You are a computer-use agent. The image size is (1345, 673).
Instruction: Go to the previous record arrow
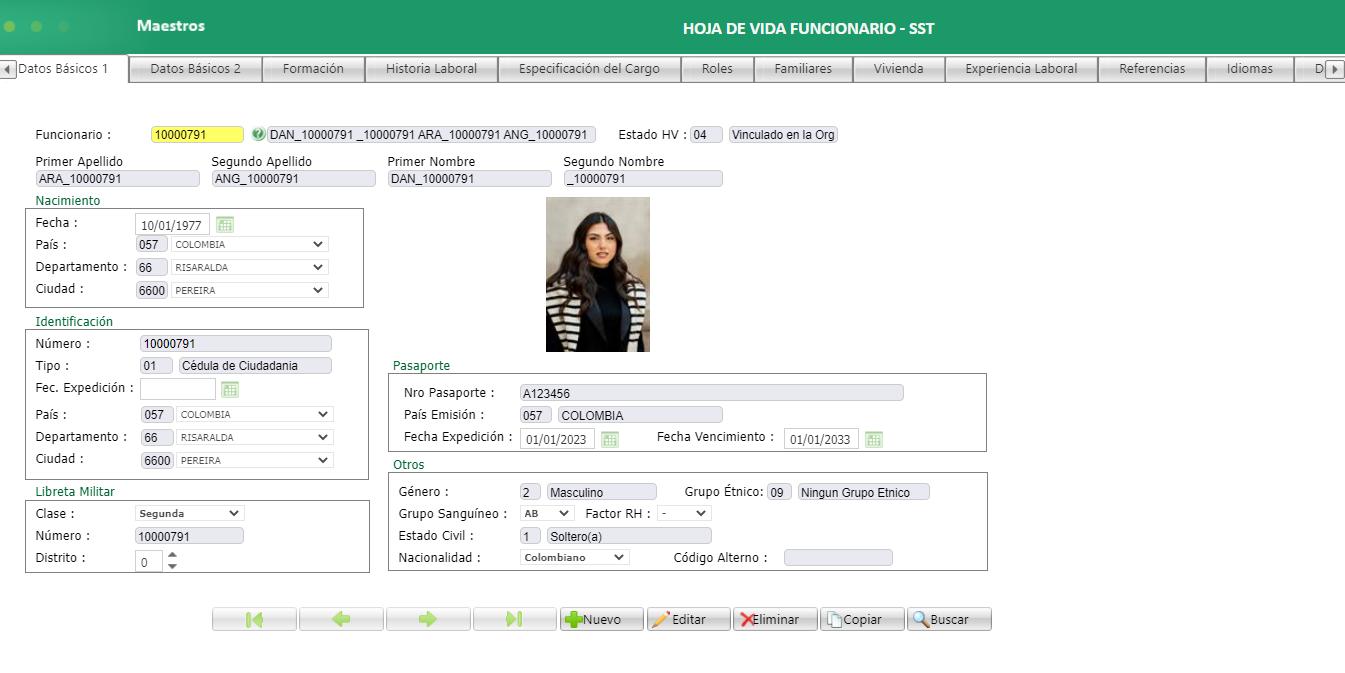pyautogui.click(x=341, y=619)
